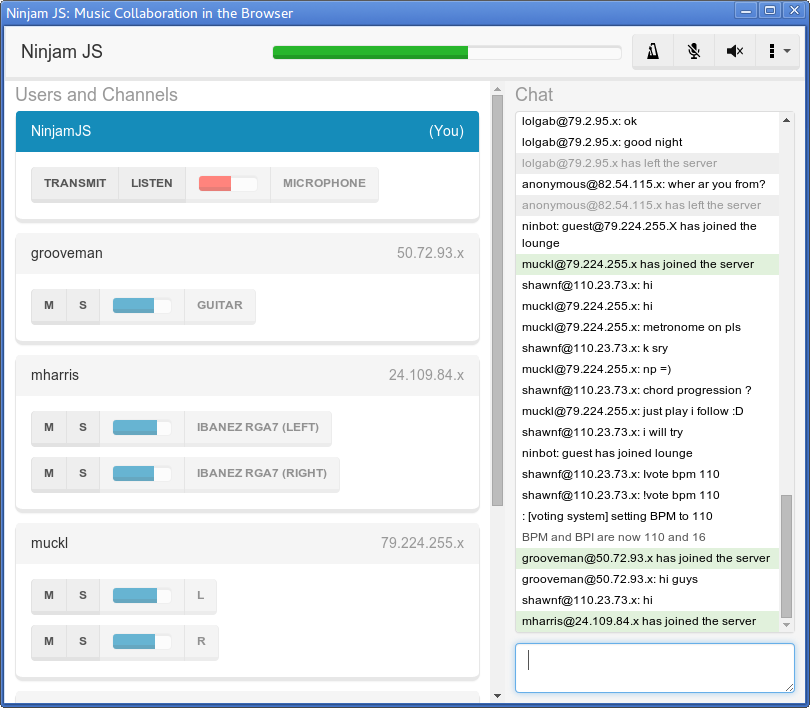Screen dimensions: 810x708
Task: Click the 'Users and Channels' heading
Action: 97,95
